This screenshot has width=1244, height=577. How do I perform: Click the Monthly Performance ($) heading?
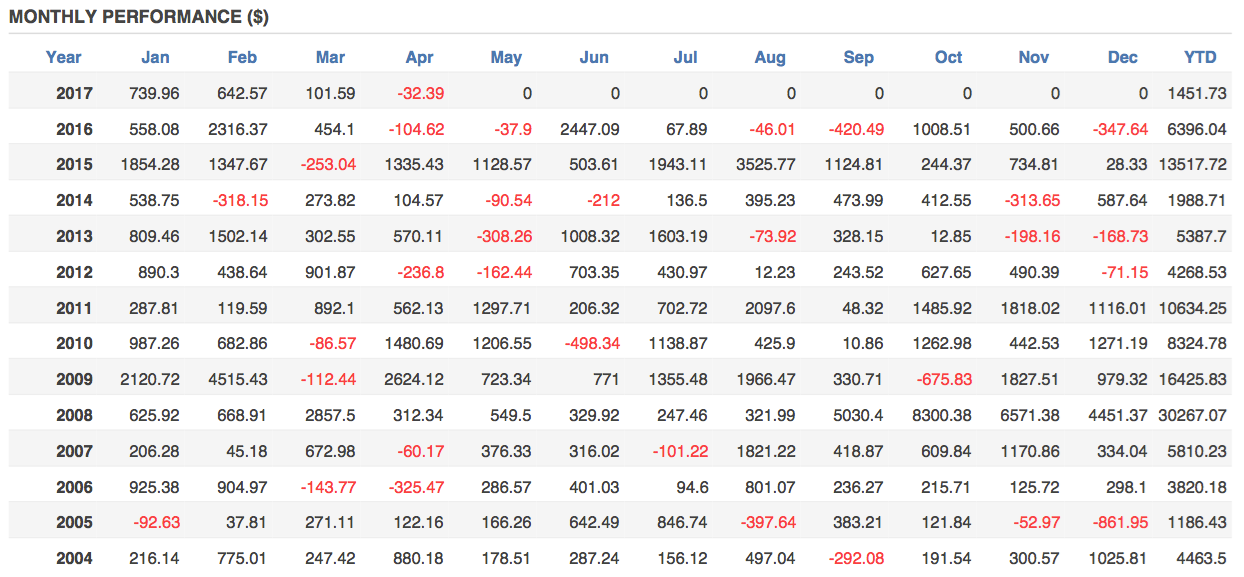tap(139, 17)
